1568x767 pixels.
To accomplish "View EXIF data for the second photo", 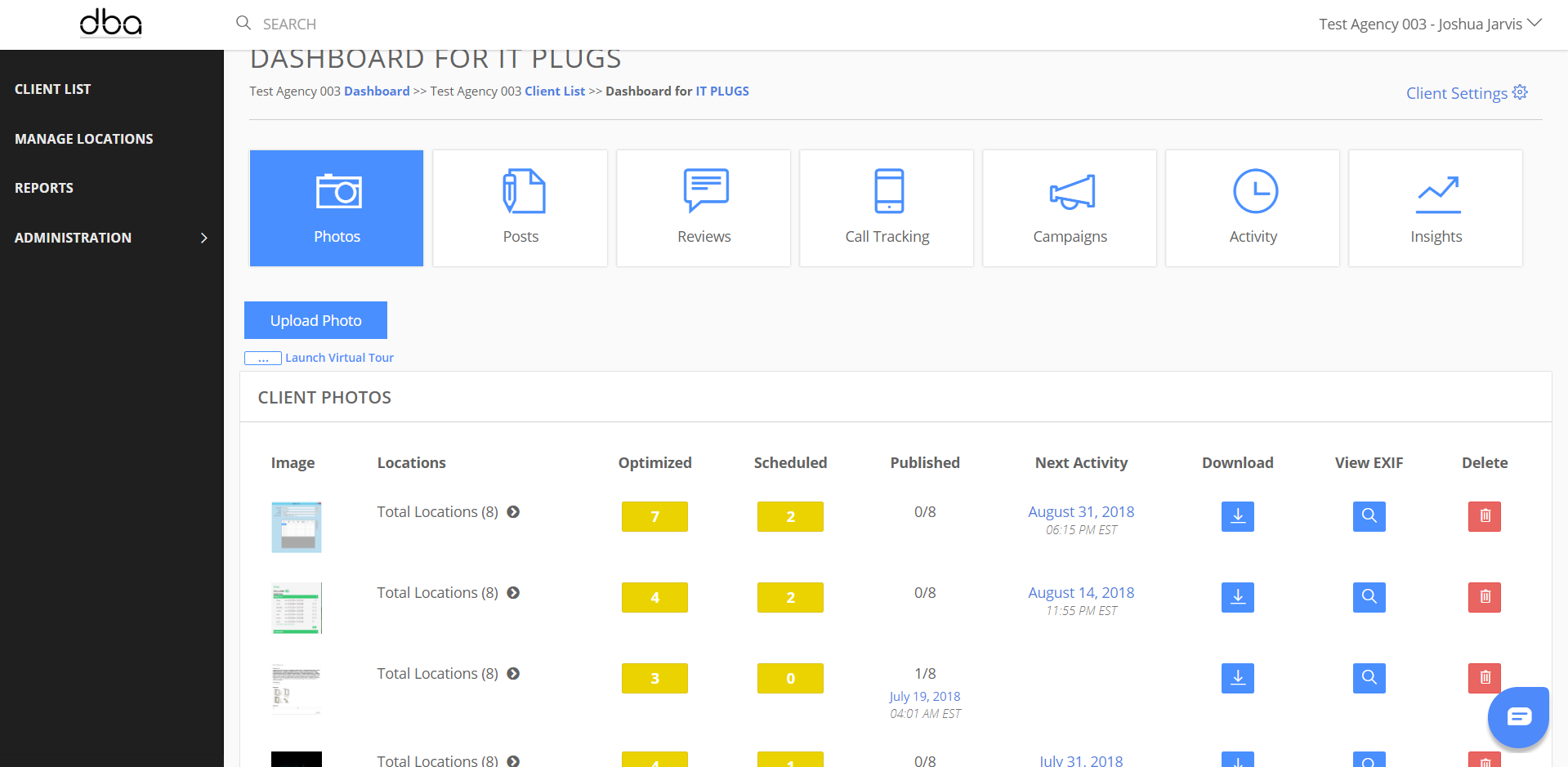I will point(1369,597).
